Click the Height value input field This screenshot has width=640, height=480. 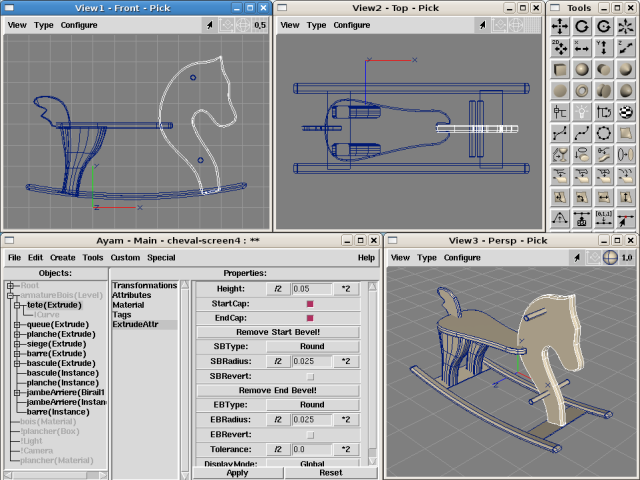pos(312,289)
